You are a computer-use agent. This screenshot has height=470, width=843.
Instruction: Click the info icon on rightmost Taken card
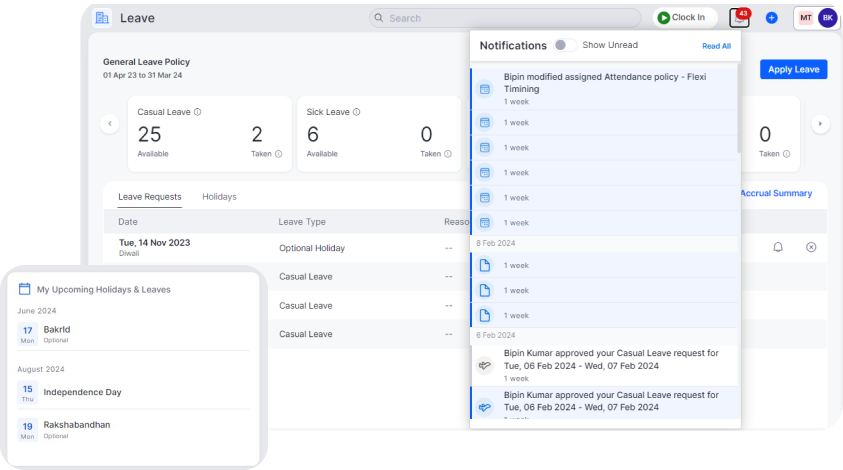point(787,154)
